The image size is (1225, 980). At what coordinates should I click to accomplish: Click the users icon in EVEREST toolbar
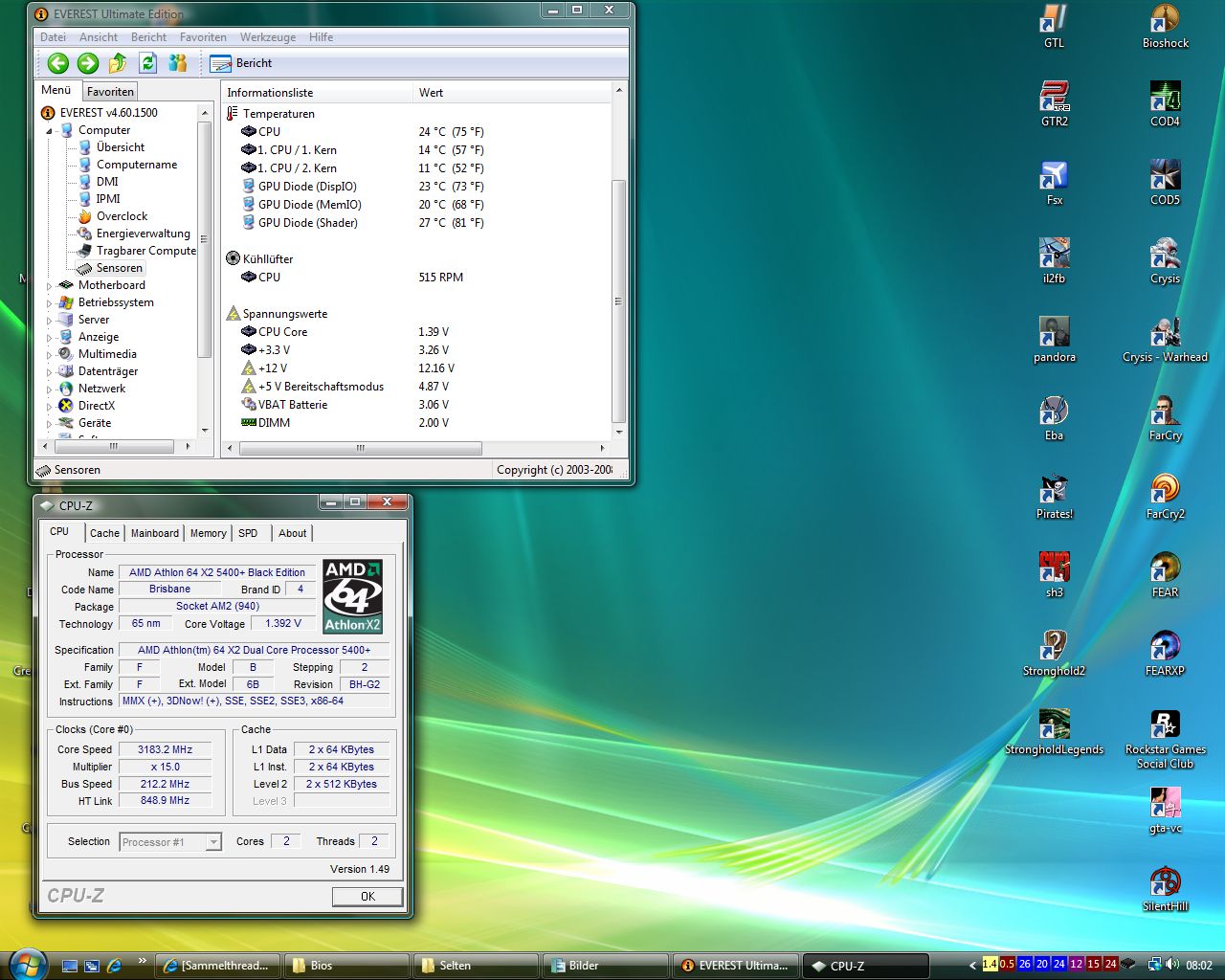point(177,63)
